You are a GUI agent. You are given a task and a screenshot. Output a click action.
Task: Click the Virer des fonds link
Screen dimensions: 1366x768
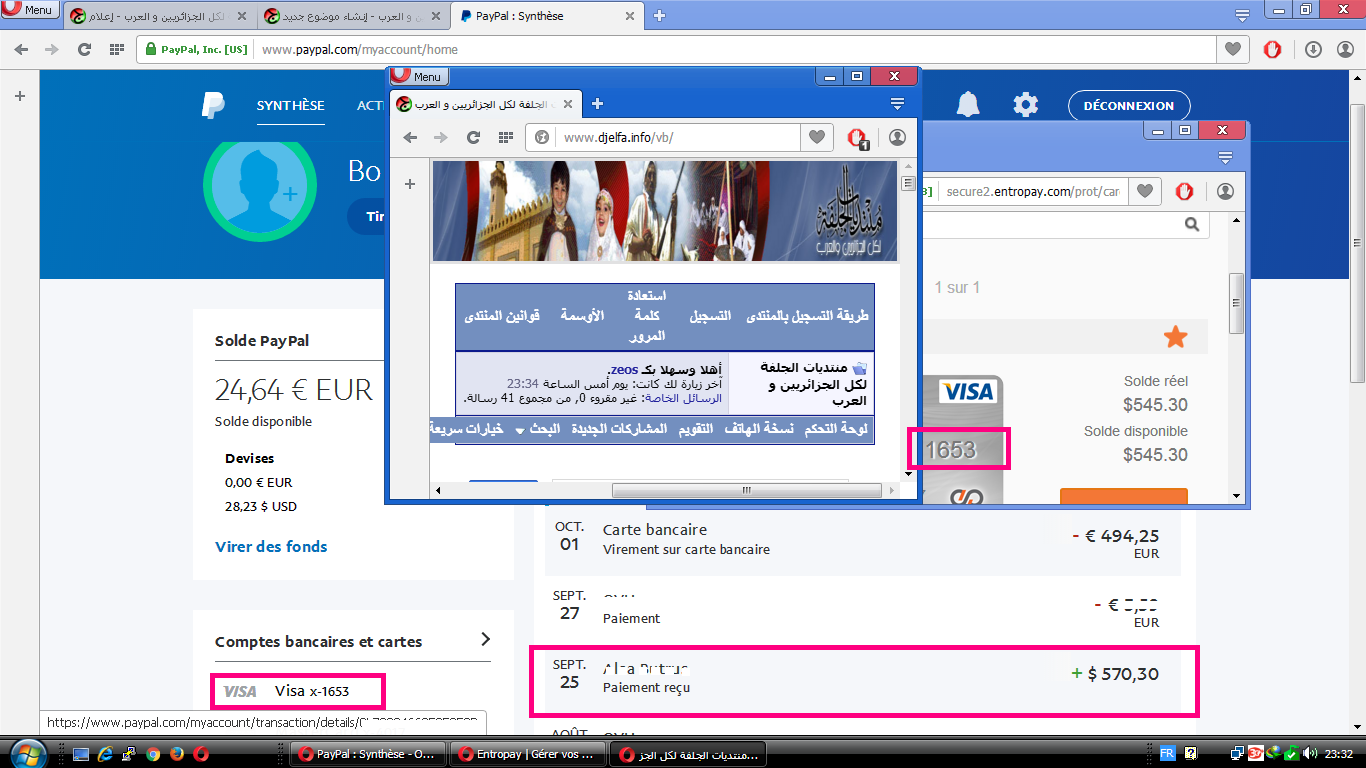click(x=271, y=546)
